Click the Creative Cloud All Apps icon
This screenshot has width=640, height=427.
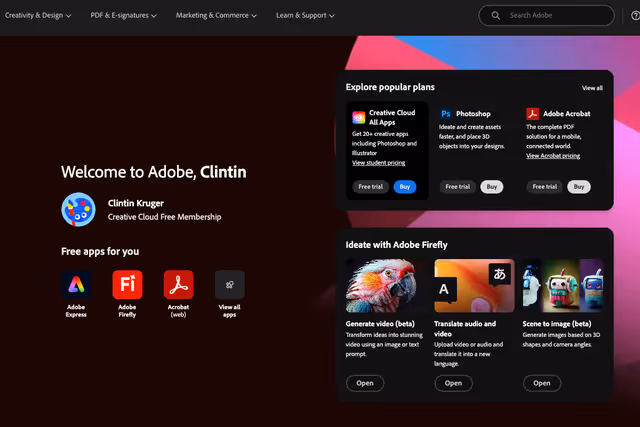pos(359,118)
